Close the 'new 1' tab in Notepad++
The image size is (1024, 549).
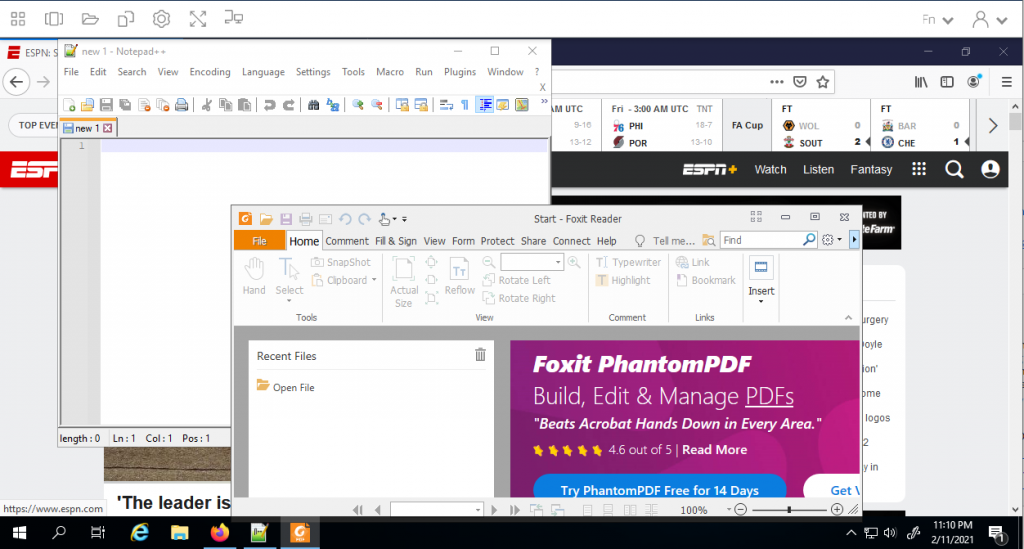point(108,128)
